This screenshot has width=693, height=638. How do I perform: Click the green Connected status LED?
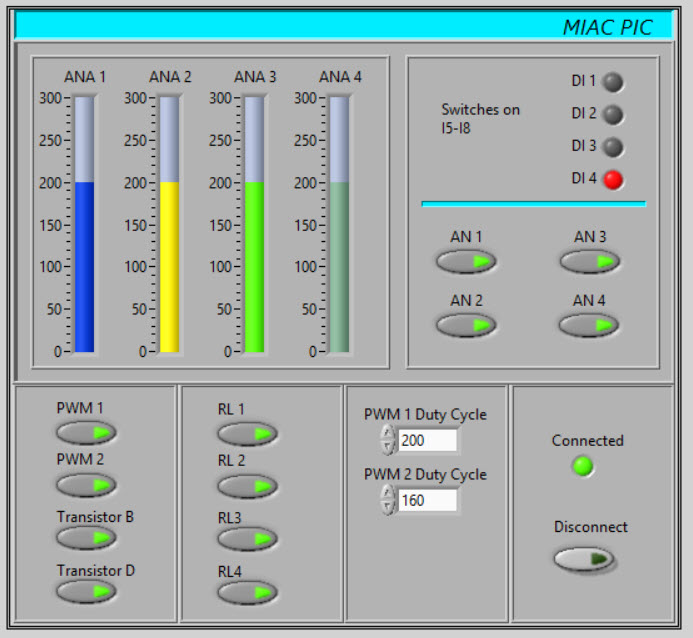point(583,466)
